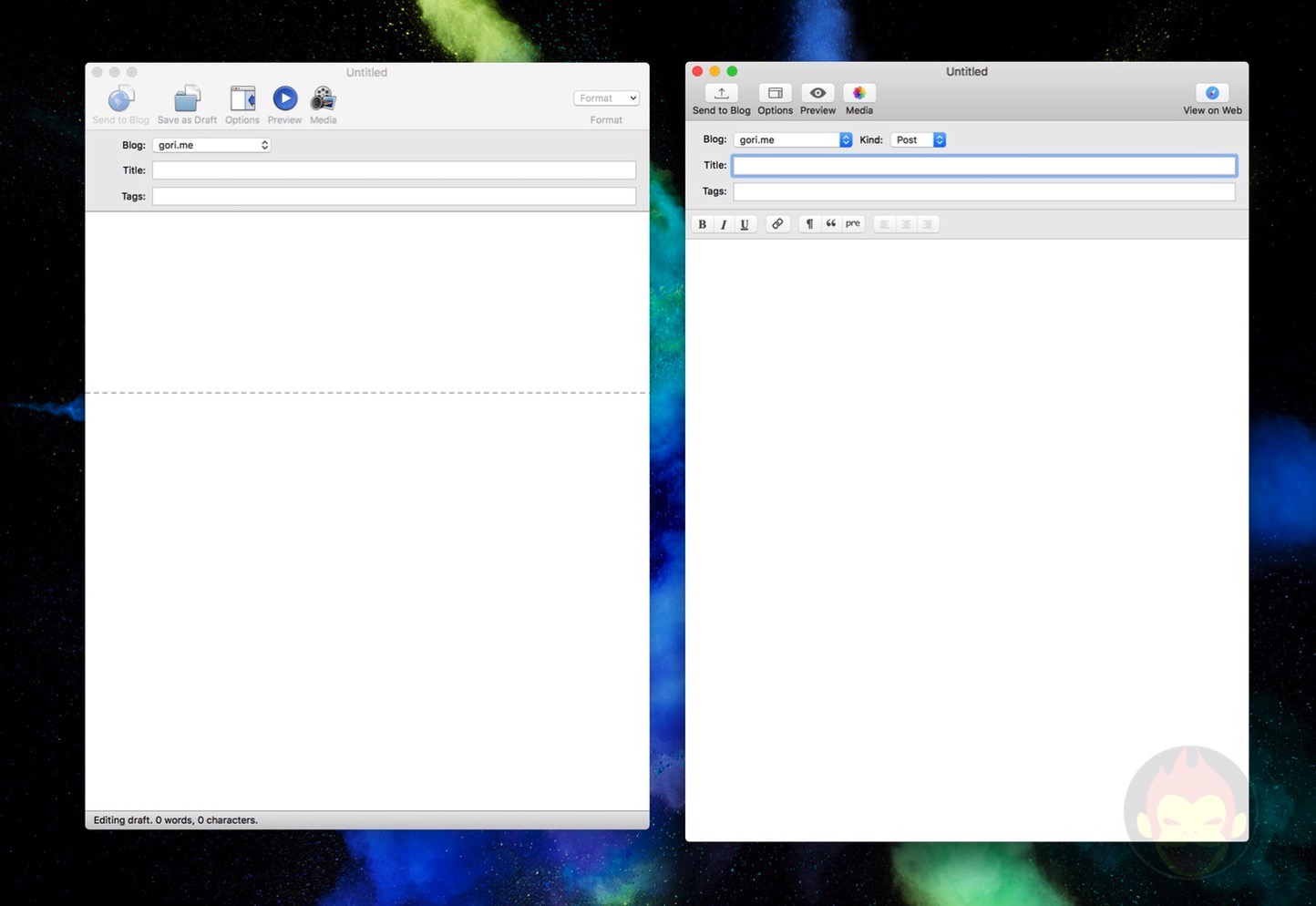
Task: Insert a link using the chain icon
Action: point(776,224)
